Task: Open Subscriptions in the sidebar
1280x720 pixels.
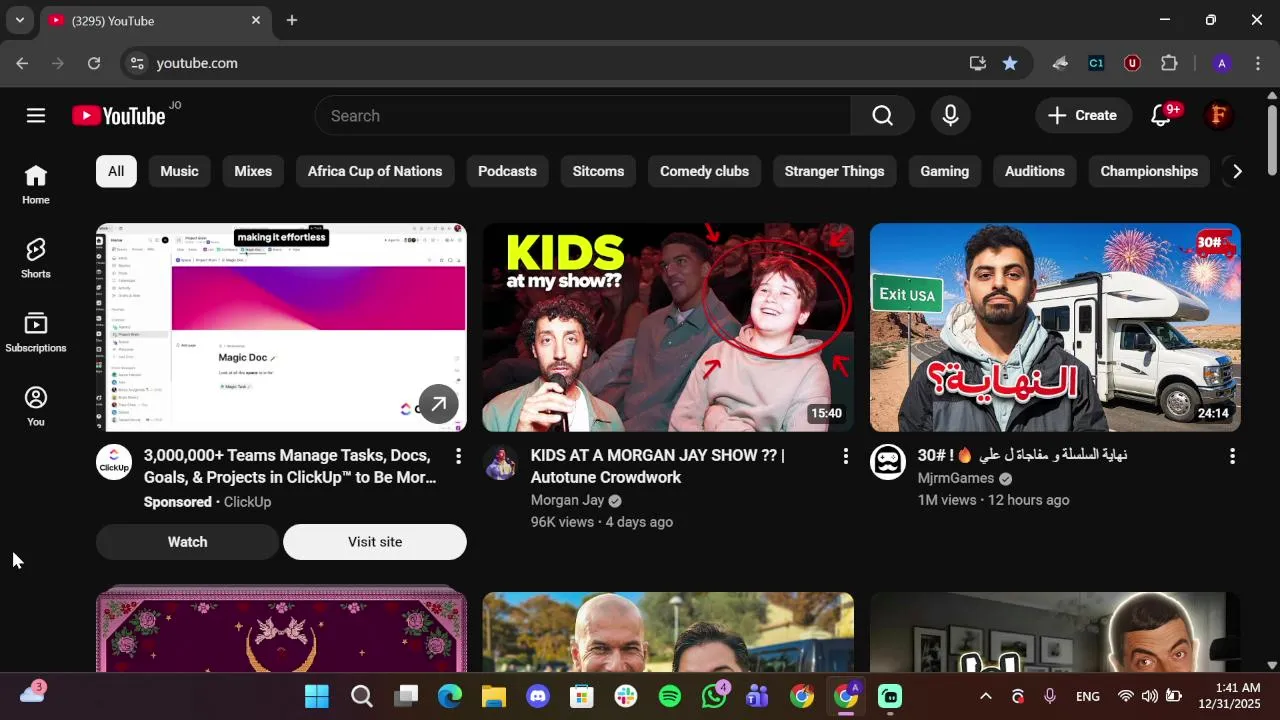Action: [x=36, y=332]
